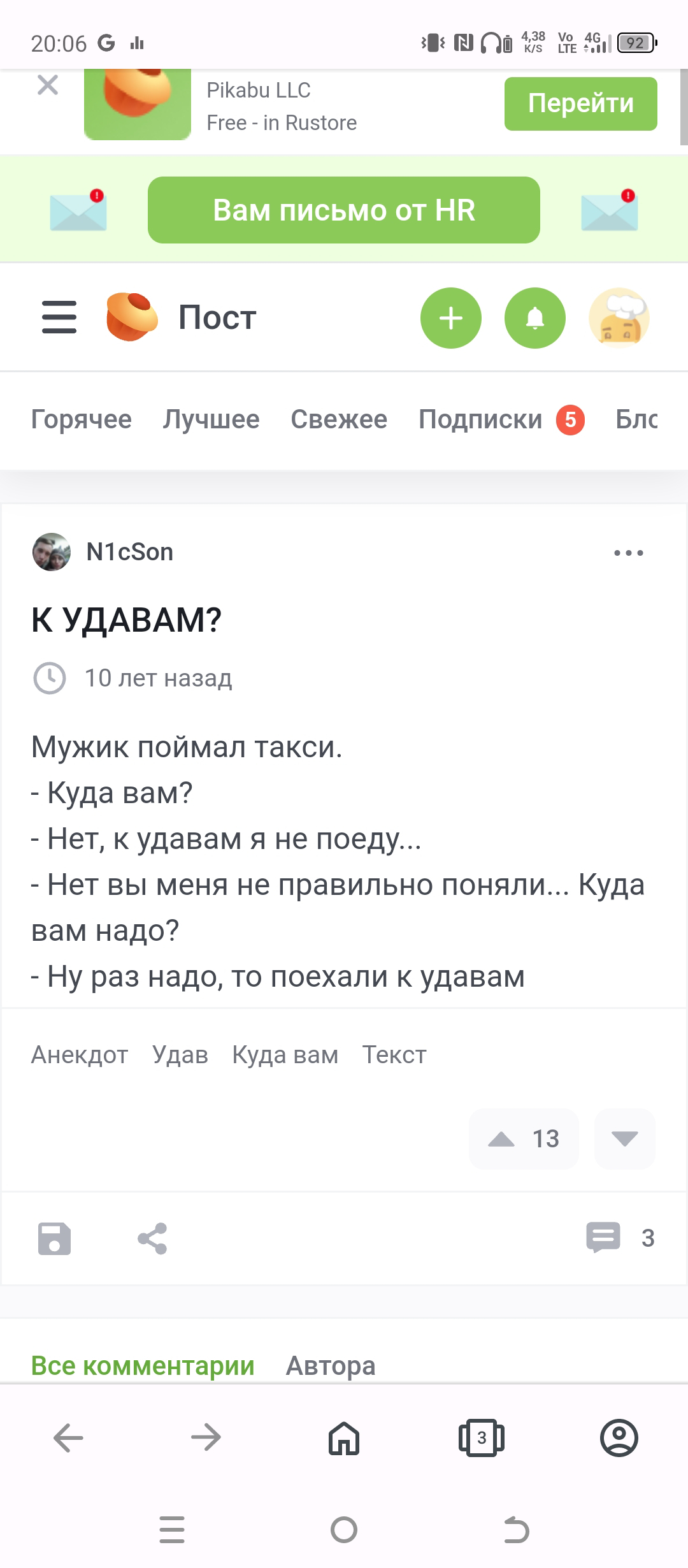
Task: Open author N1cSon's profile
Action: coord(129,552)
